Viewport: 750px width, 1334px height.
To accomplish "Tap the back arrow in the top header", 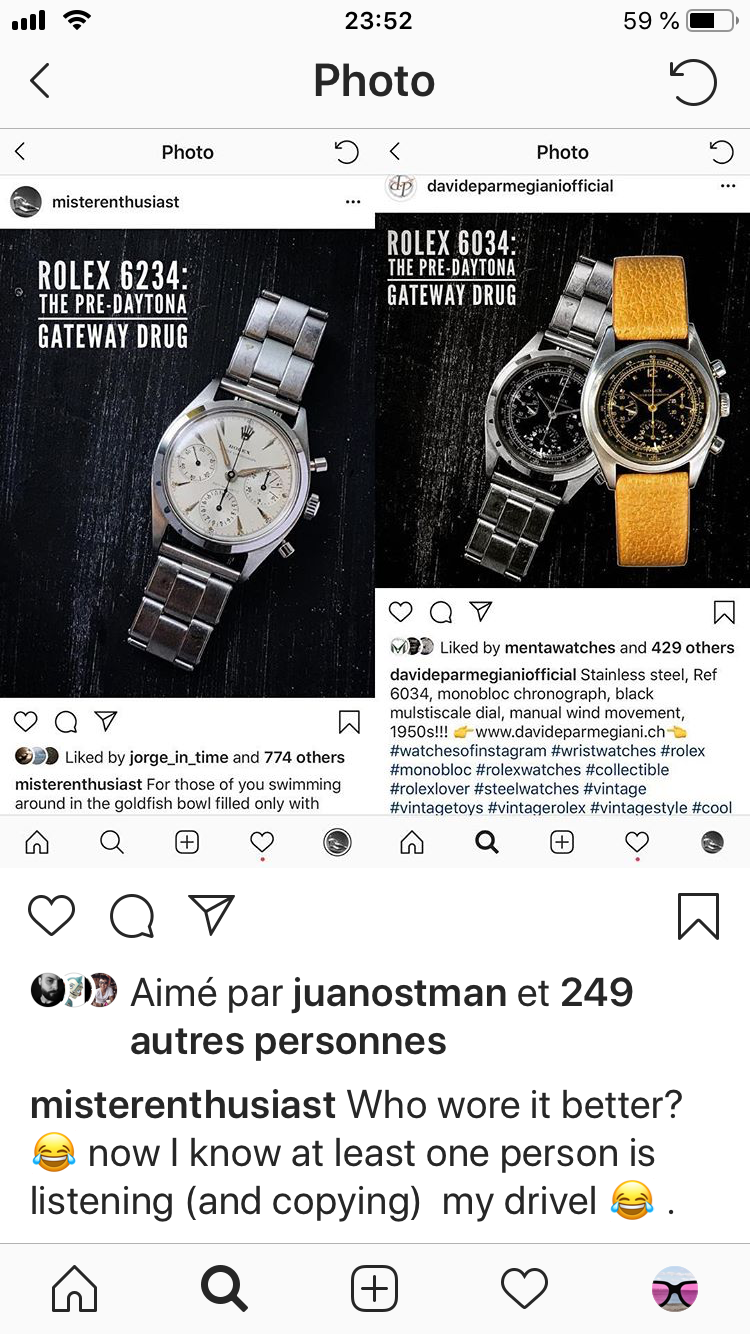I will point(40,81).
